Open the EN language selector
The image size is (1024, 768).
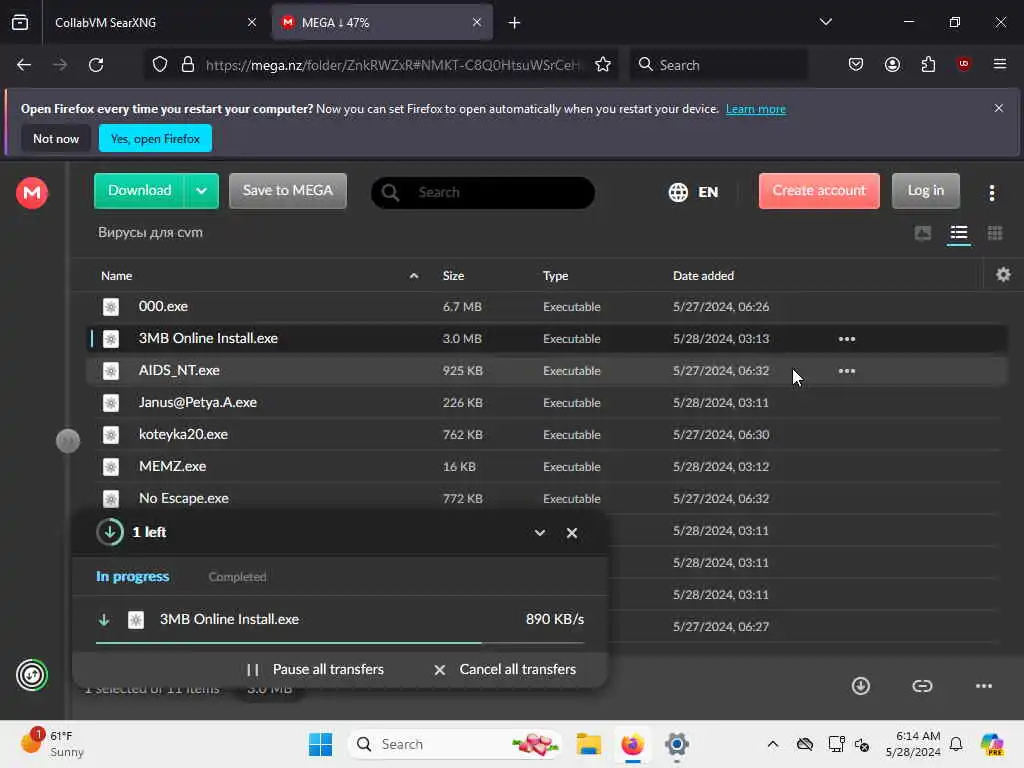click(694, 192)
